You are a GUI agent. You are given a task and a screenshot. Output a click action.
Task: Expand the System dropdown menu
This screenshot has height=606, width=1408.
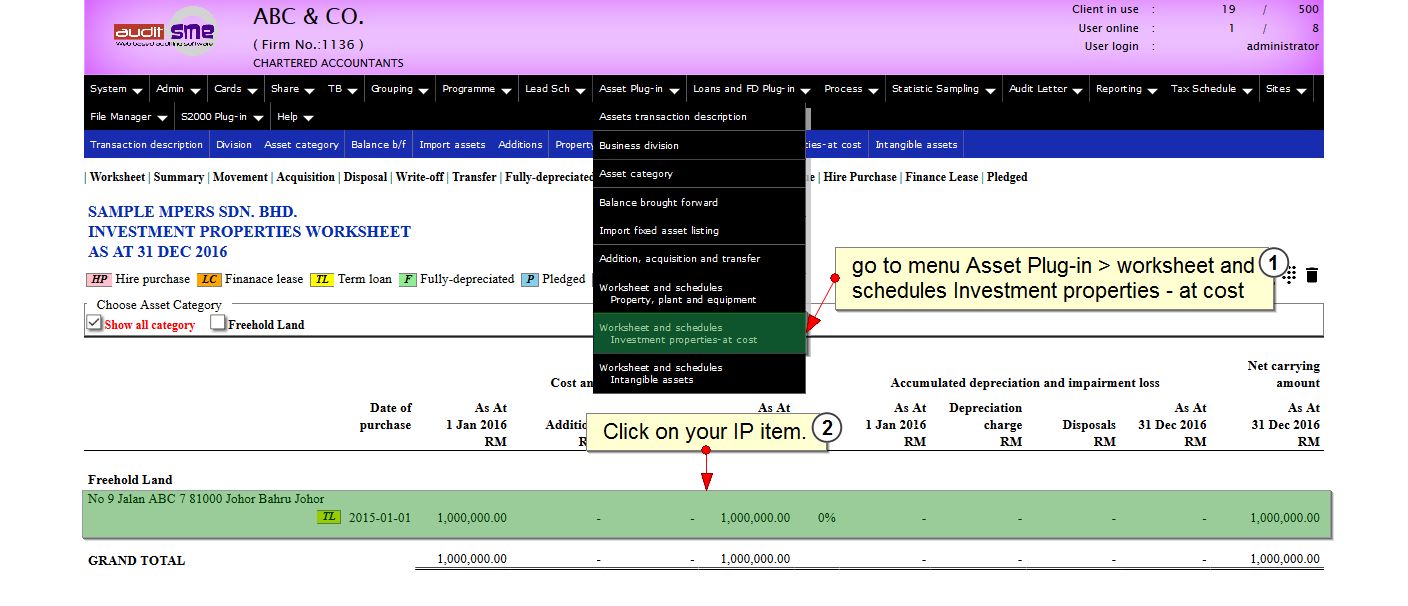pyautogui.click(x=116, y=89)
